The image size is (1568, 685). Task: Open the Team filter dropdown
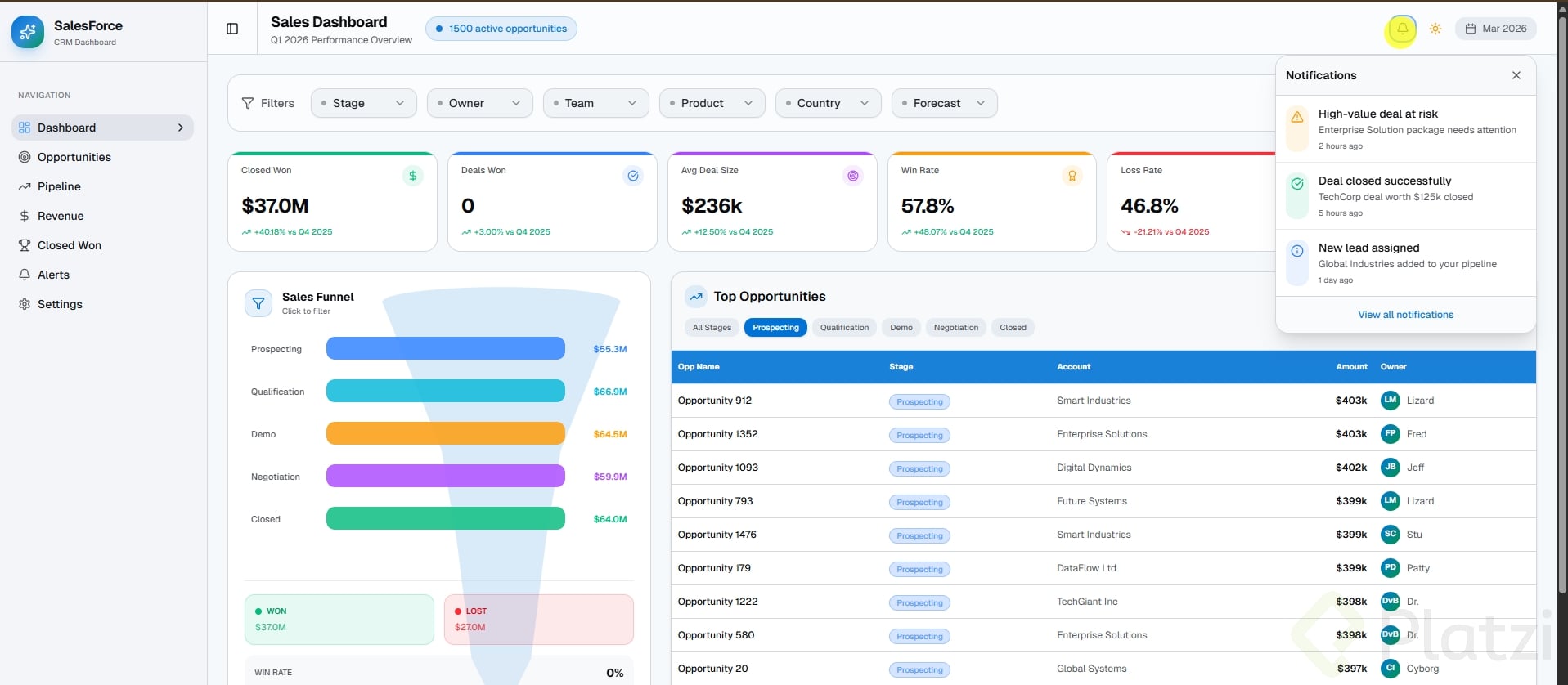point(595,103)
